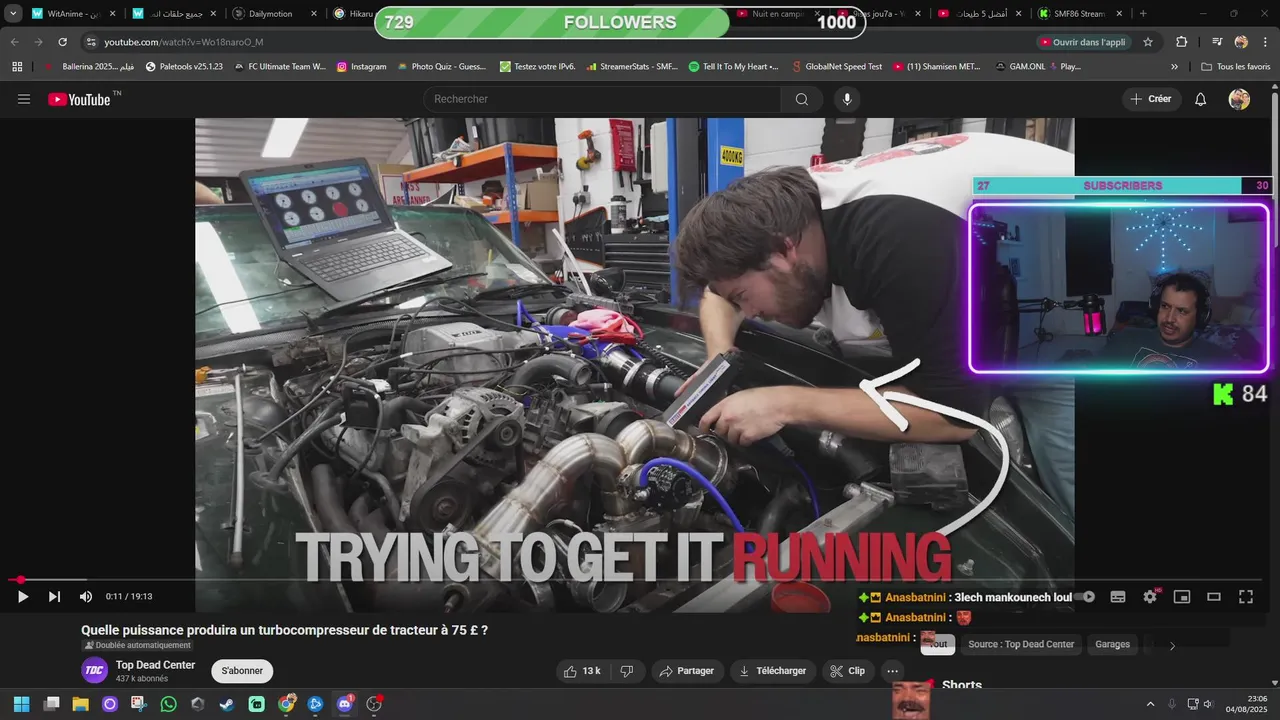1280x720 pixels.
Task: Subscribe with S'abonner button
Action: (x=242, y=671)
